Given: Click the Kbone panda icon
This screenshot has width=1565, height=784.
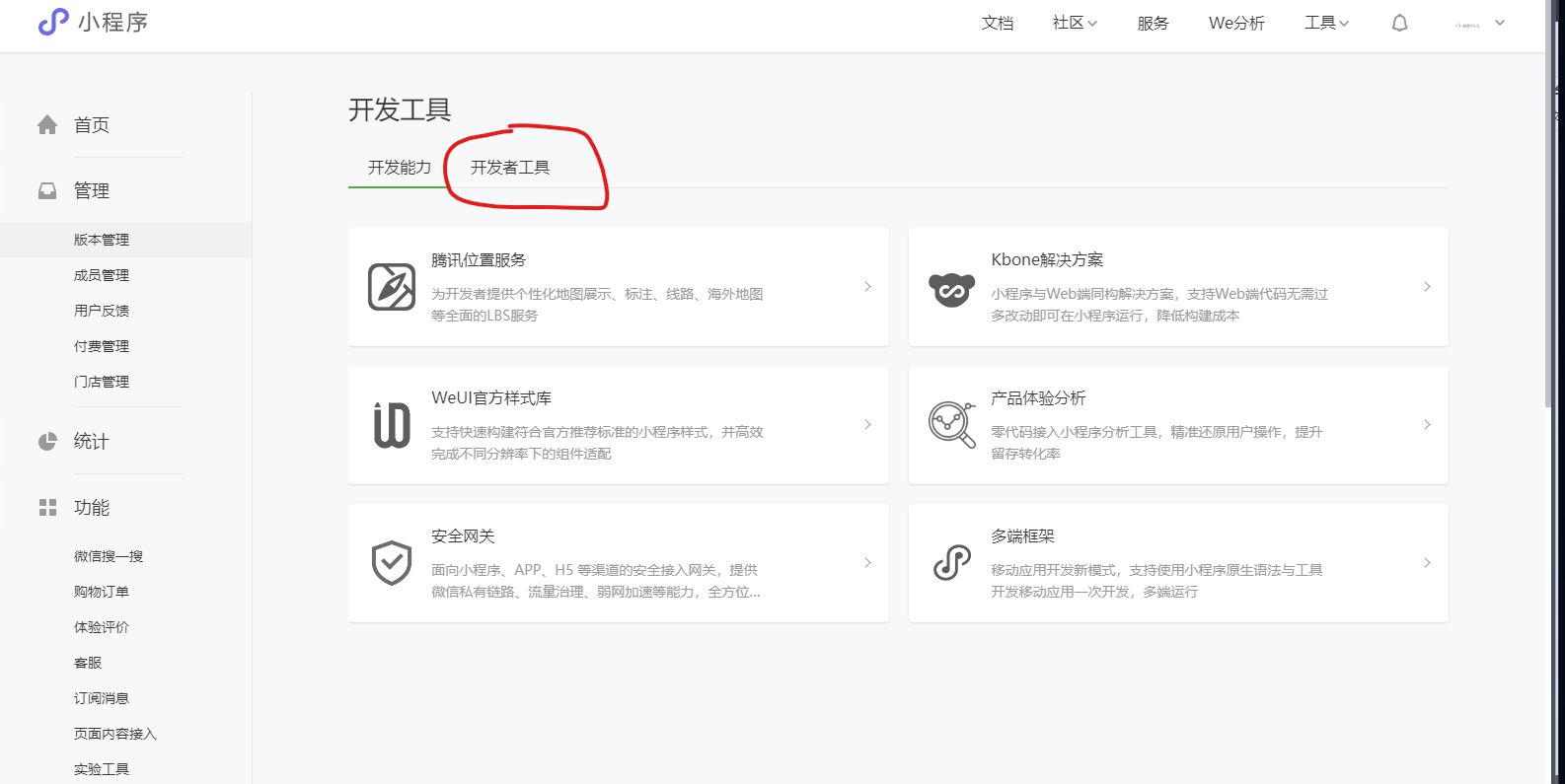Looking at the screenshot, I should 951,289.
